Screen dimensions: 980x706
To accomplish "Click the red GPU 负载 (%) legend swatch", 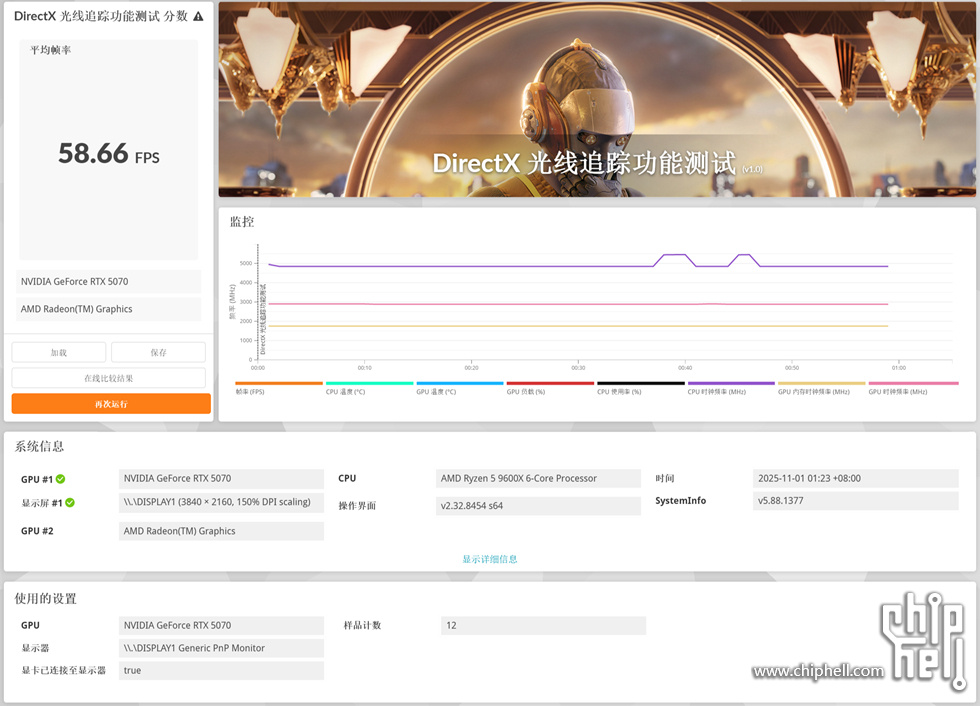I will pos(550,383).
